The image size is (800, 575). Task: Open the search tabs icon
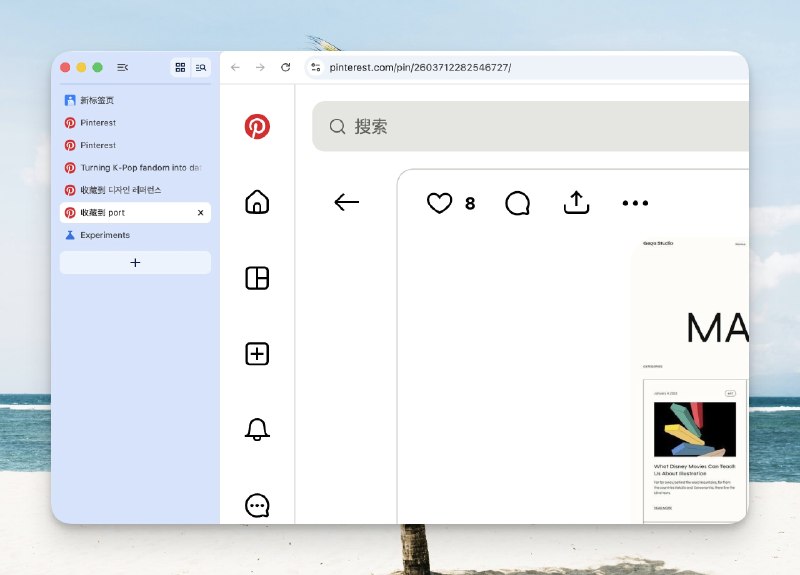tap(201, 67)
